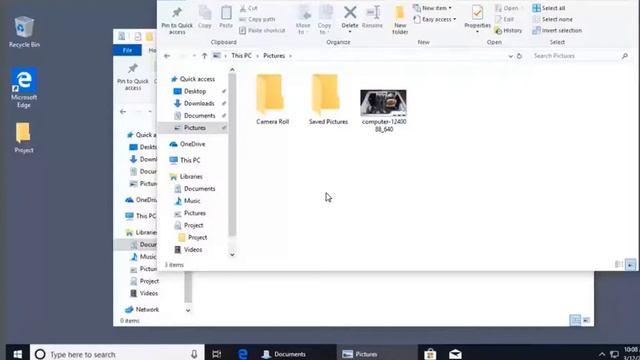Click the Paste ribbon button

click(x=226, y=18)
